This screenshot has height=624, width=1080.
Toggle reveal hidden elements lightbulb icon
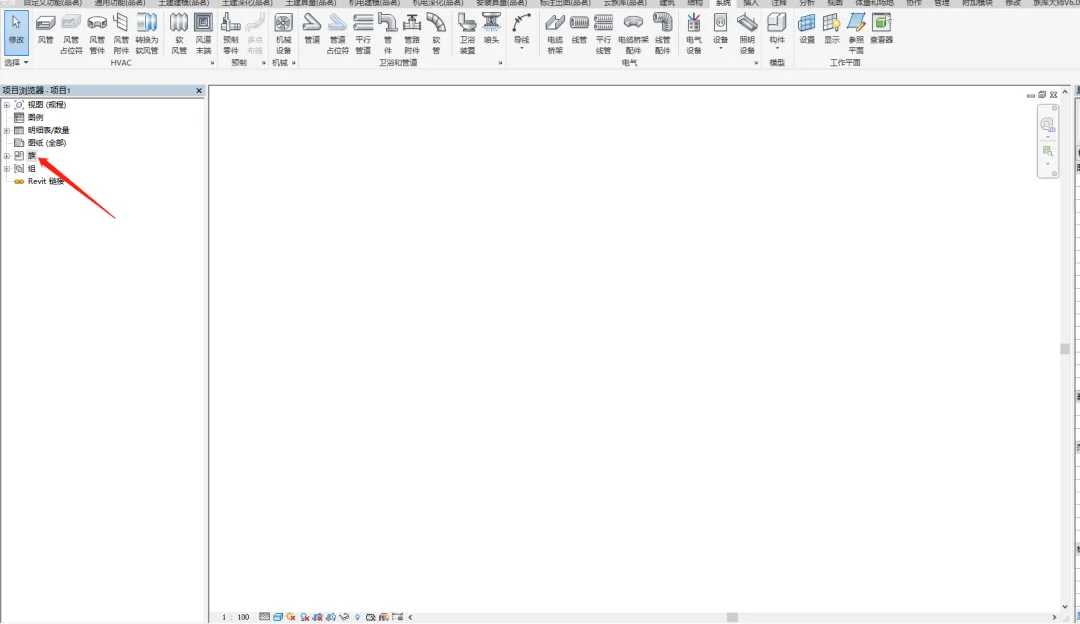(357, 617)
